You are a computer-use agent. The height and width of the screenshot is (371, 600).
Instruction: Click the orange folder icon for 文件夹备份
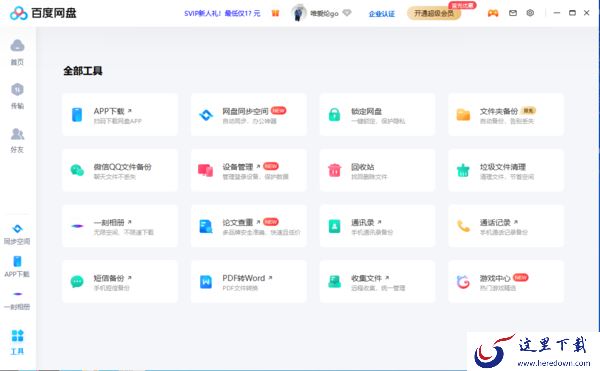463,115
